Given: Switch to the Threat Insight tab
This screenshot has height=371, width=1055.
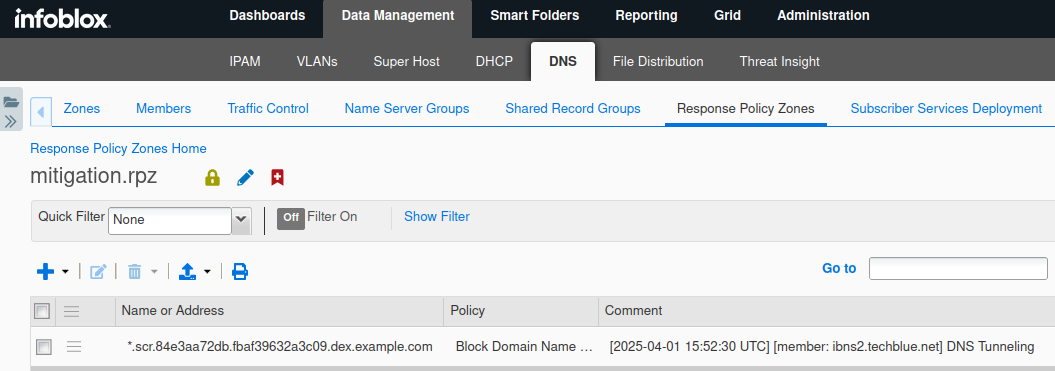Looking at the screenshot, I should click(x=779, y=61).
